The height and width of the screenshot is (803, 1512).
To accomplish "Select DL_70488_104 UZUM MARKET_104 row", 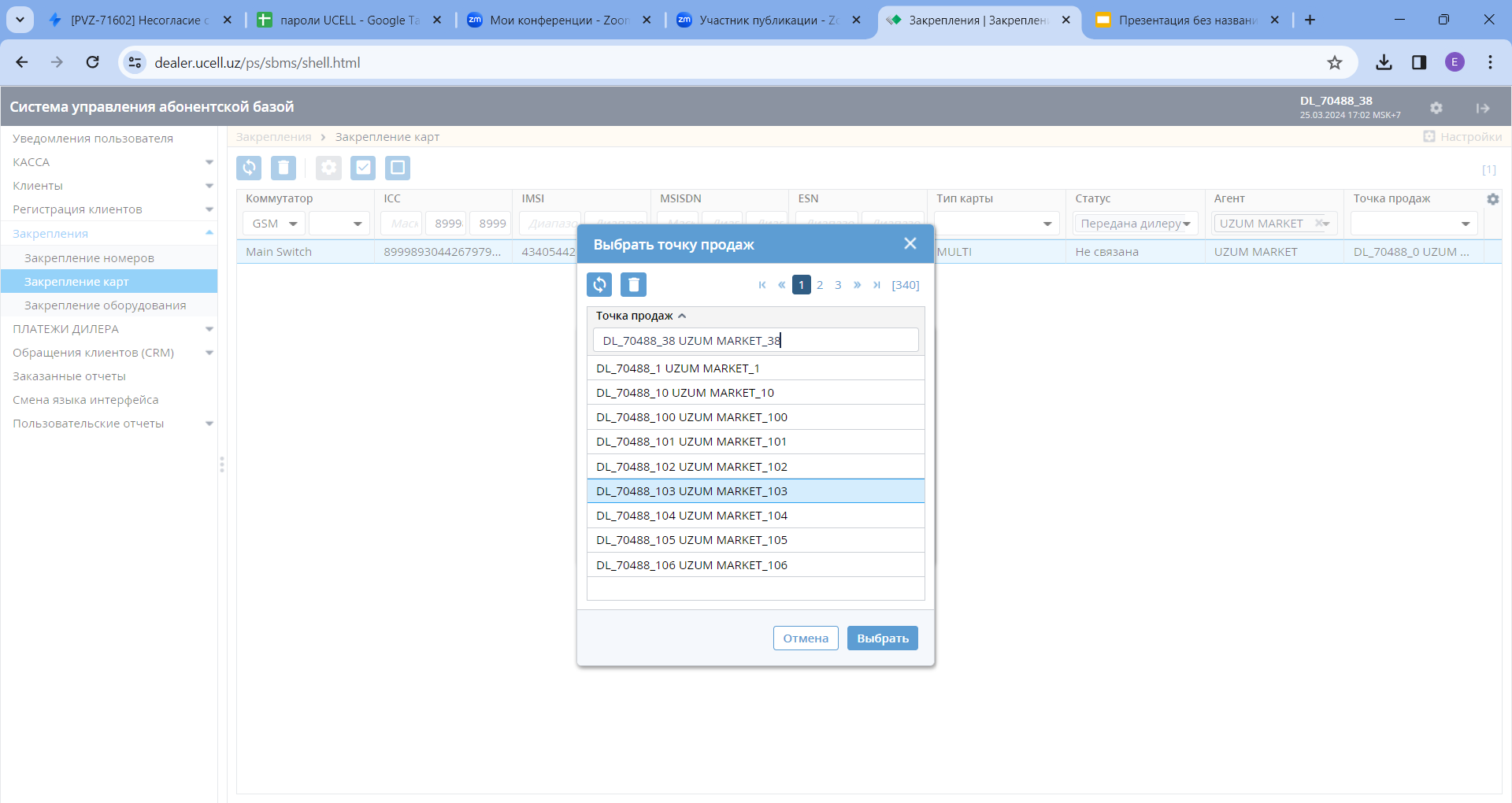I will pos(755,516).
